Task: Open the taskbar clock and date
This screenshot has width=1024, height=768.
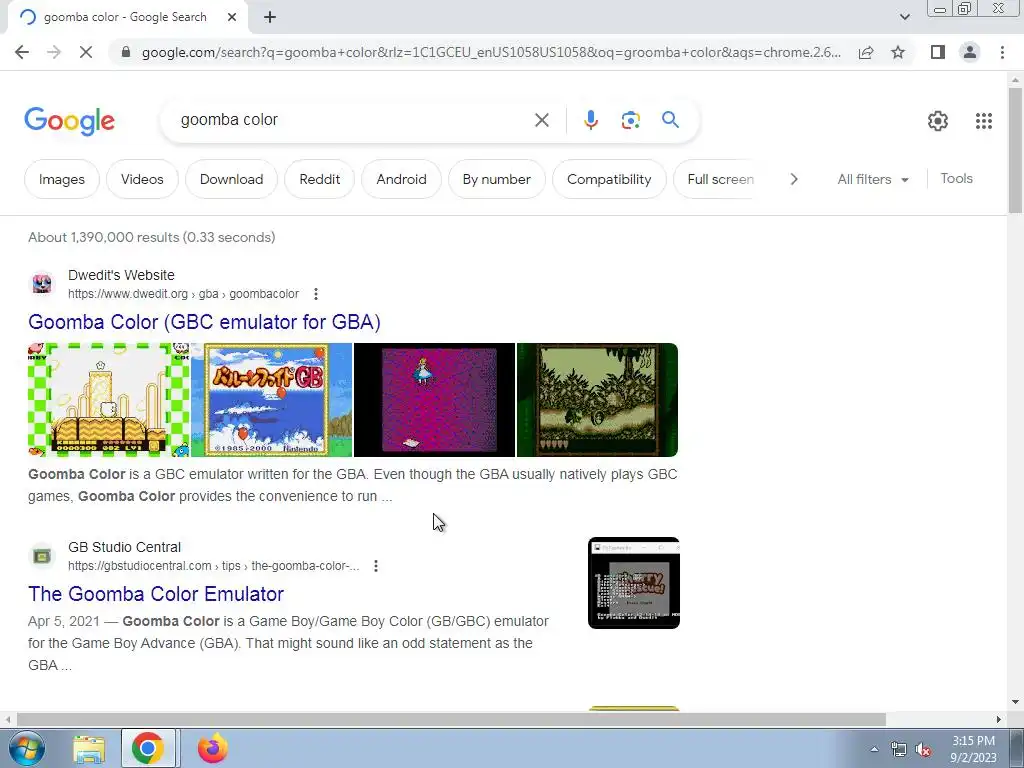Action: coord(973,749)
